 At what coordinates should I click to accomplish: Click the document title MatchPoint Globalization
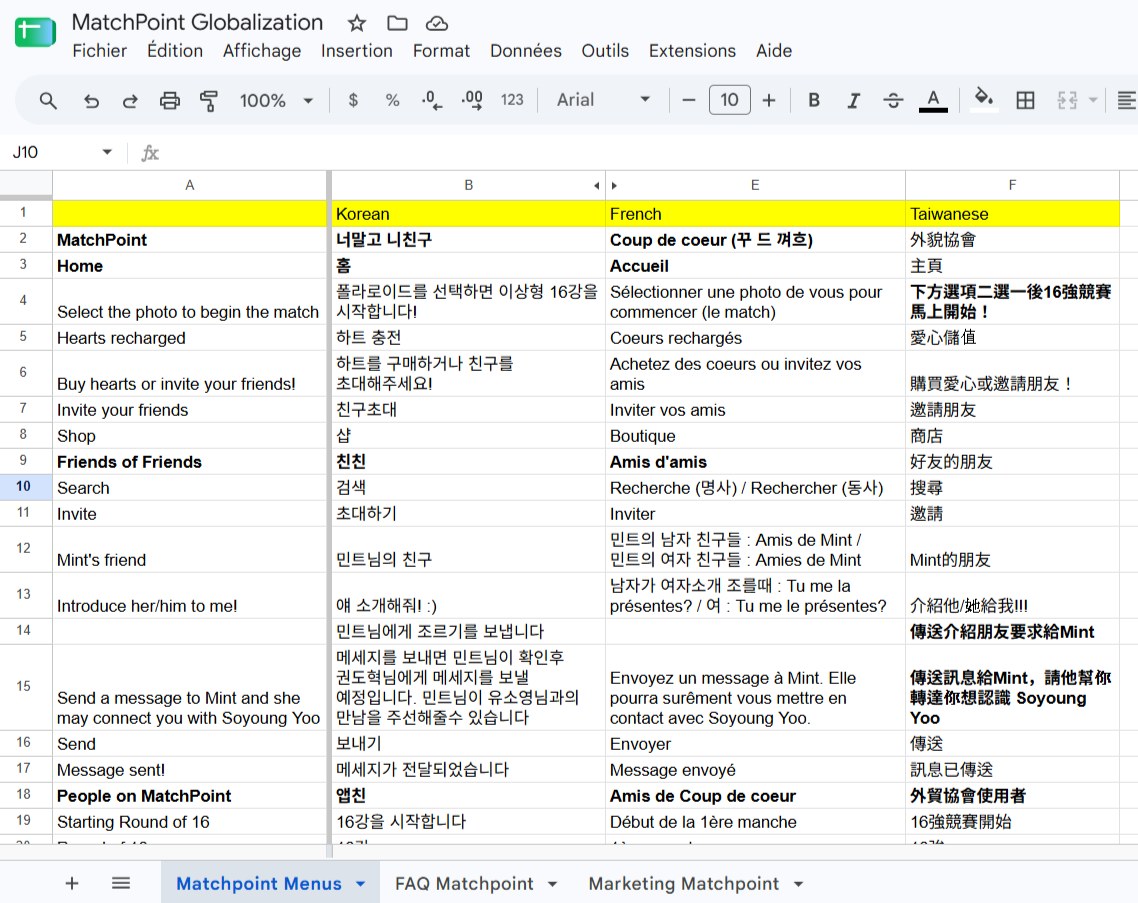[x=197, y=23]
